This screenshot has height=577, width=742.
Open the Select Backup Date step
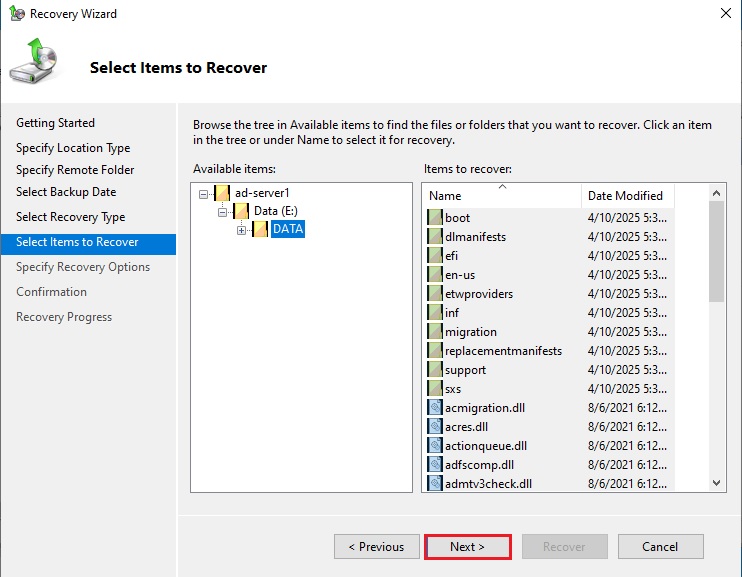pos(66,192)
